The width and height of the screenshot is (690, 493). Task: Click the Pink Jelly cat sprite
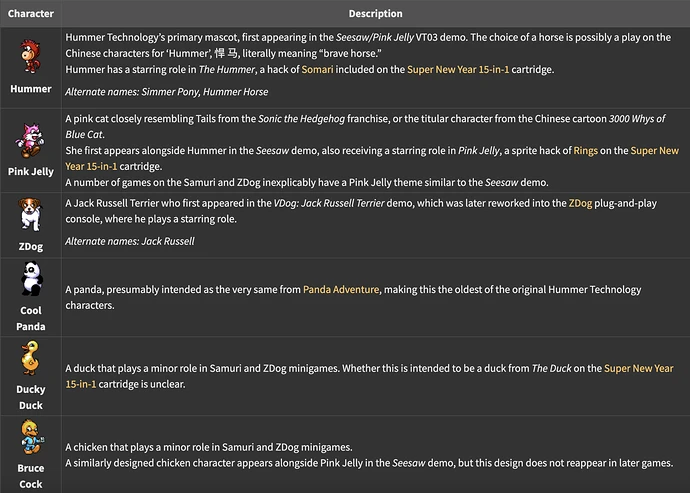pyautogui.click(x=30, y=137)
